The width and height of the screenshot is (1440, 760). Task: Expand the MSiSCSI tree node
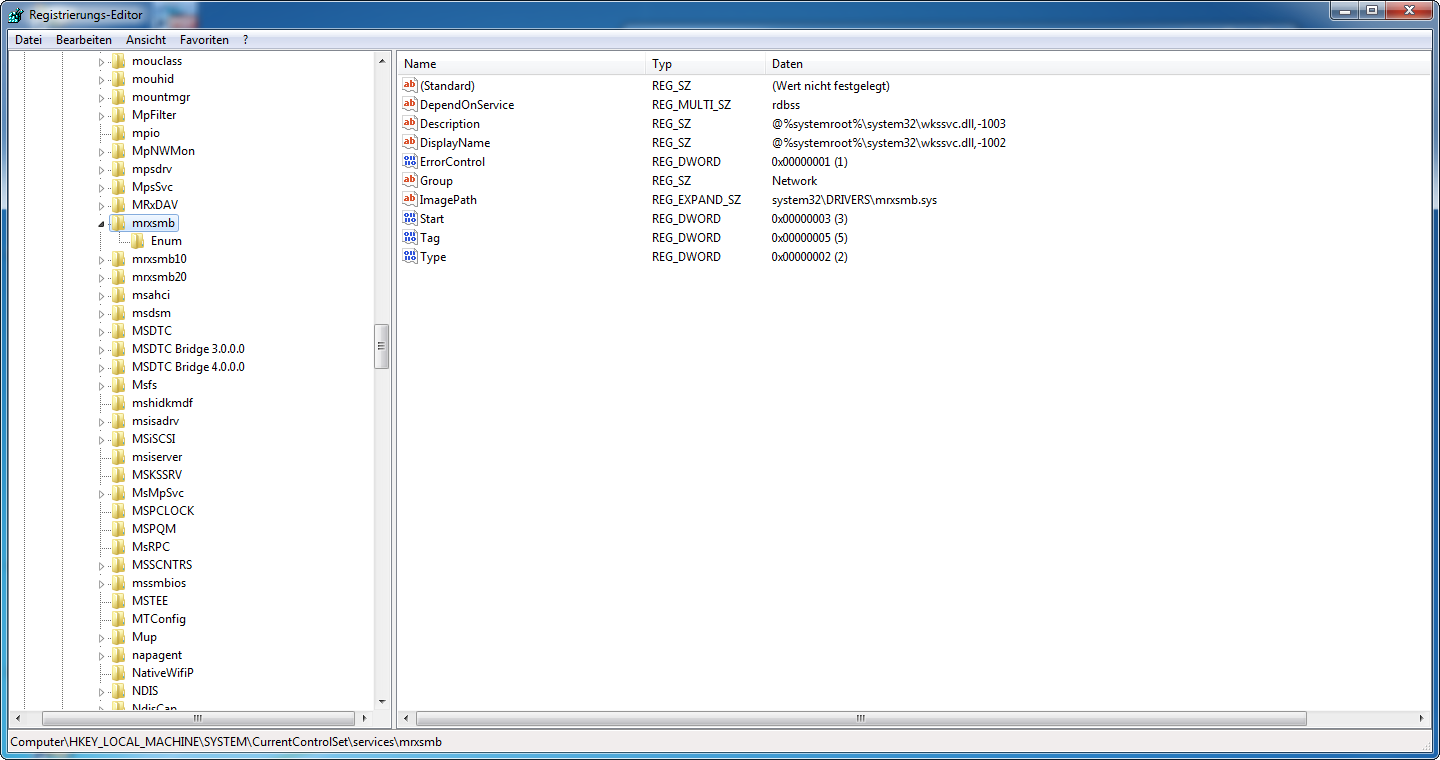pyautogui.click(x=101, y=439)
